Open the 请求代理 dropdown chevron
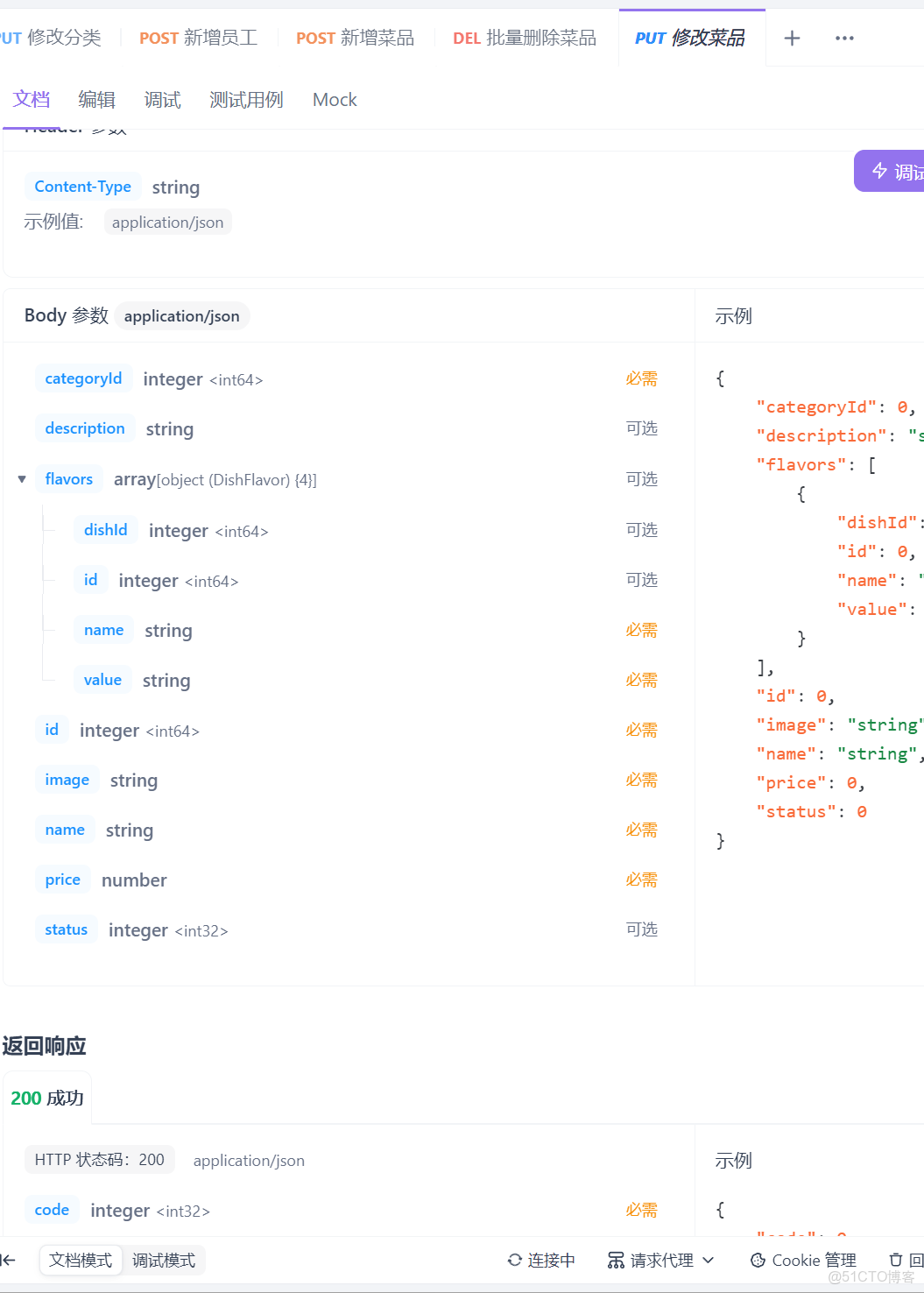This screenshot has width=924, height=1293. (x=709, y=1260)
